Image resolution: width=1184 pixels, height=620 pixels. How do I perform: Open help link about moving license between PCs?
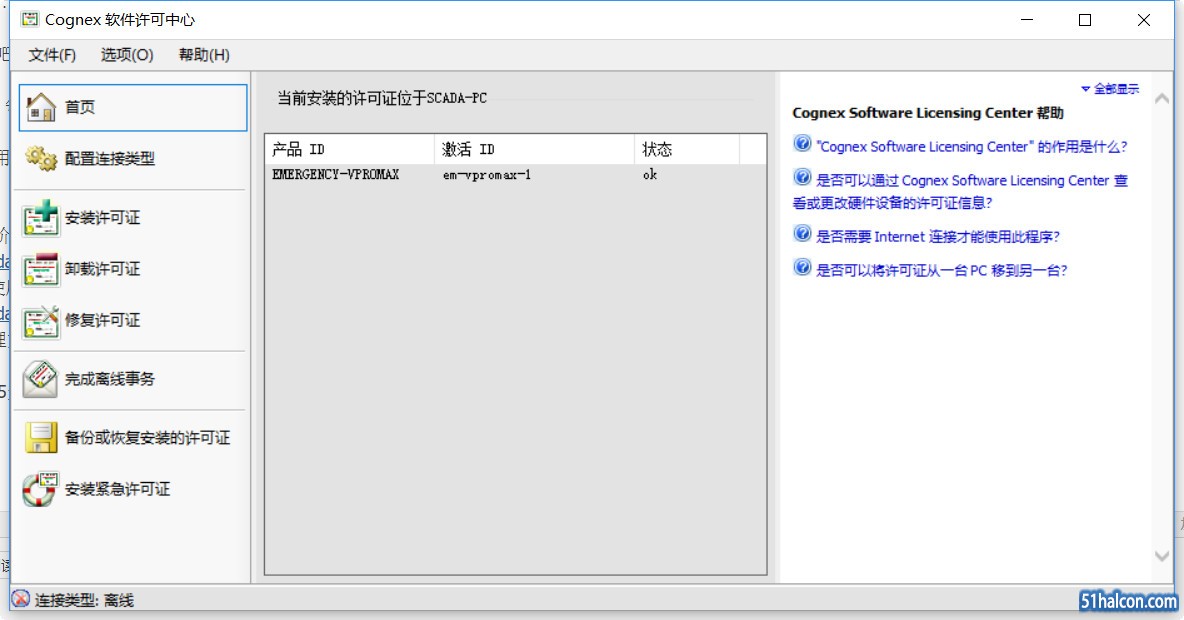[x=942, y=270]
